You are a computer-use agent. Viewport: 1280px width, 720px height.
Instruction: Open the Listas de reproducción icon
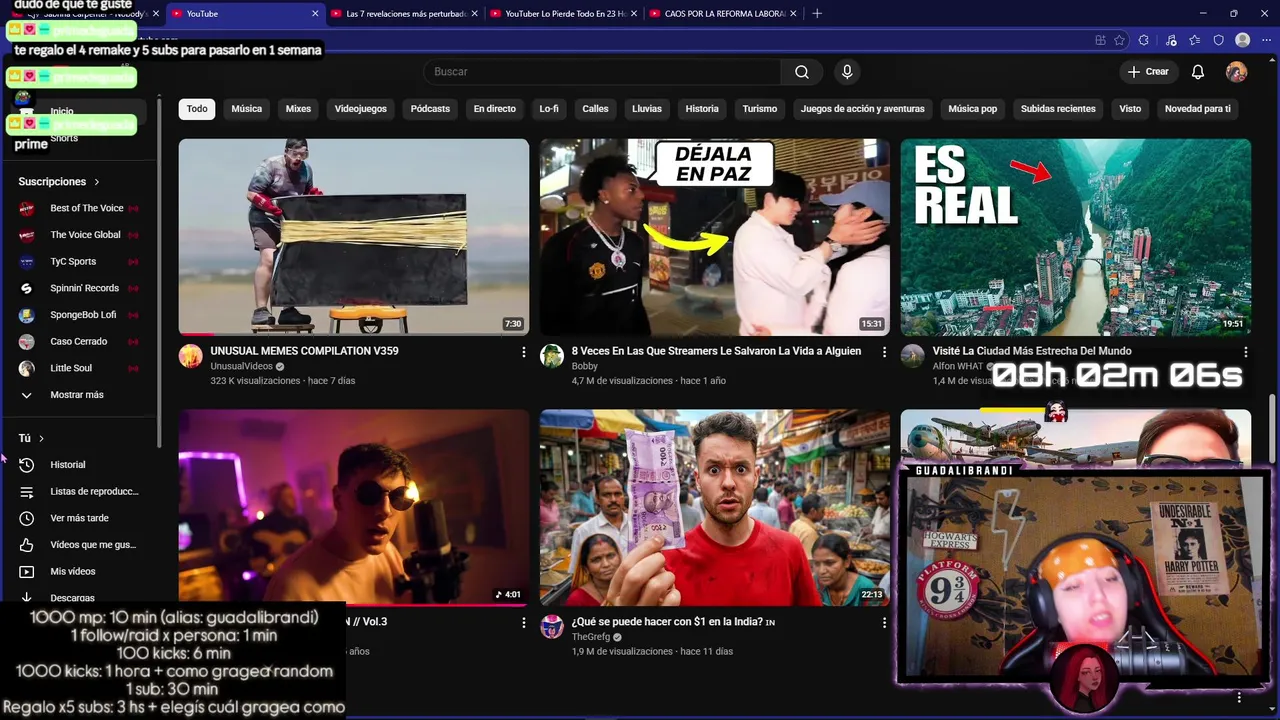tap(27, 492)
